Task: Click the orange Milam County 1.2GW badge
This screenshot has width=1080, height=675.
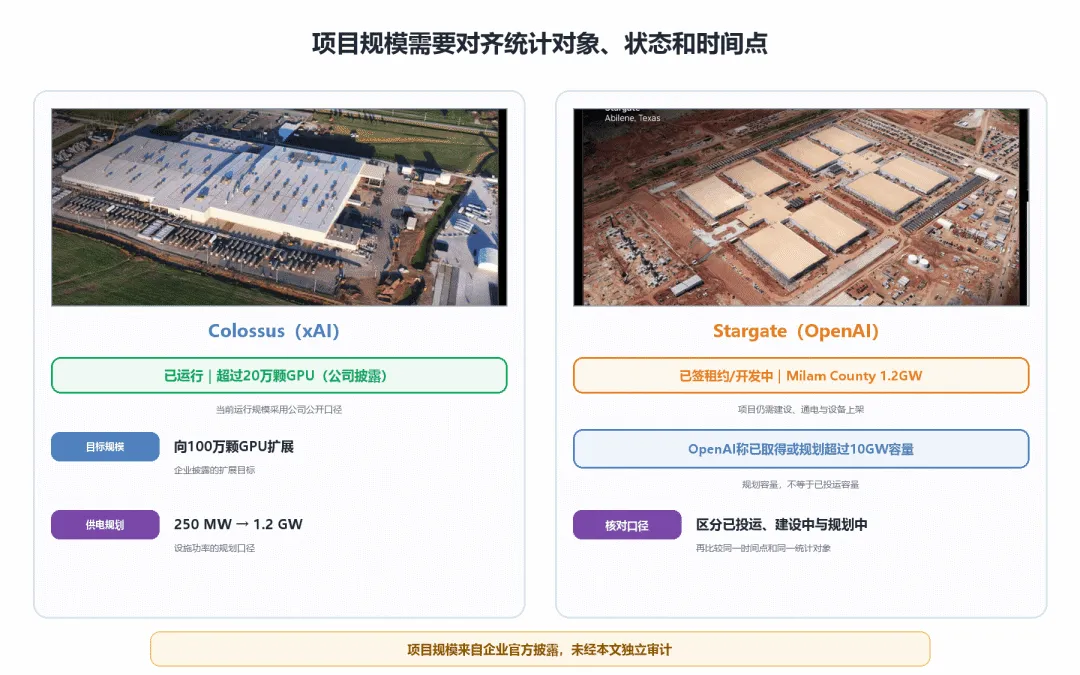Action: (x=801, y=375)
